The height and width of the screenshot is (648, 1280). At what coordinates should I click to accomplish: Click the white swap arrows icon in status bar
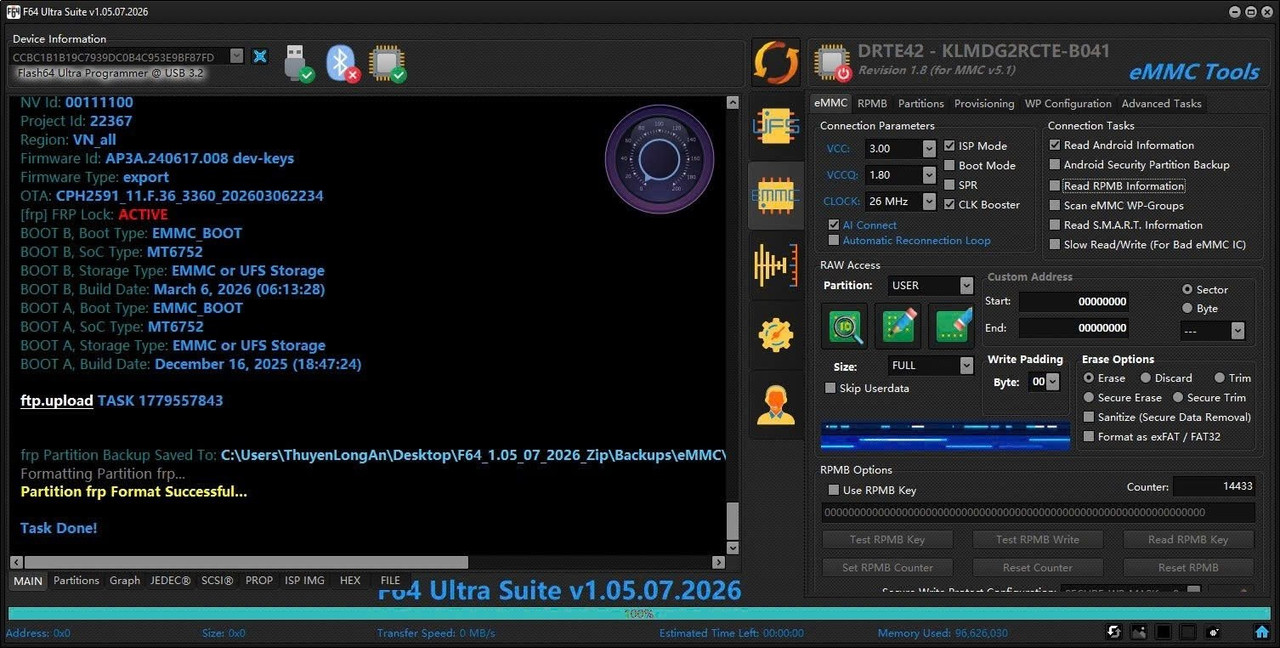click(1114, 632)
